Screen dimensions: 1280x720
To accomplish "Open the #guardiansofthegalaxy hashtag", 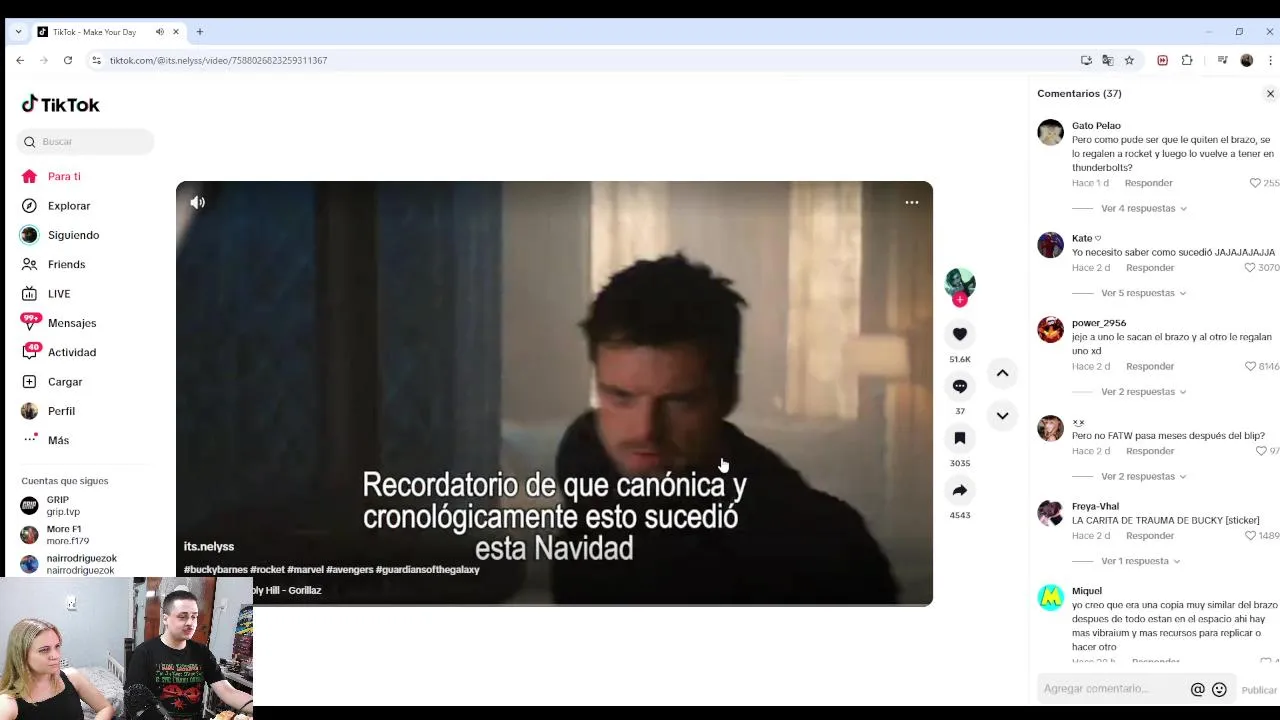I will pos(428,570).
